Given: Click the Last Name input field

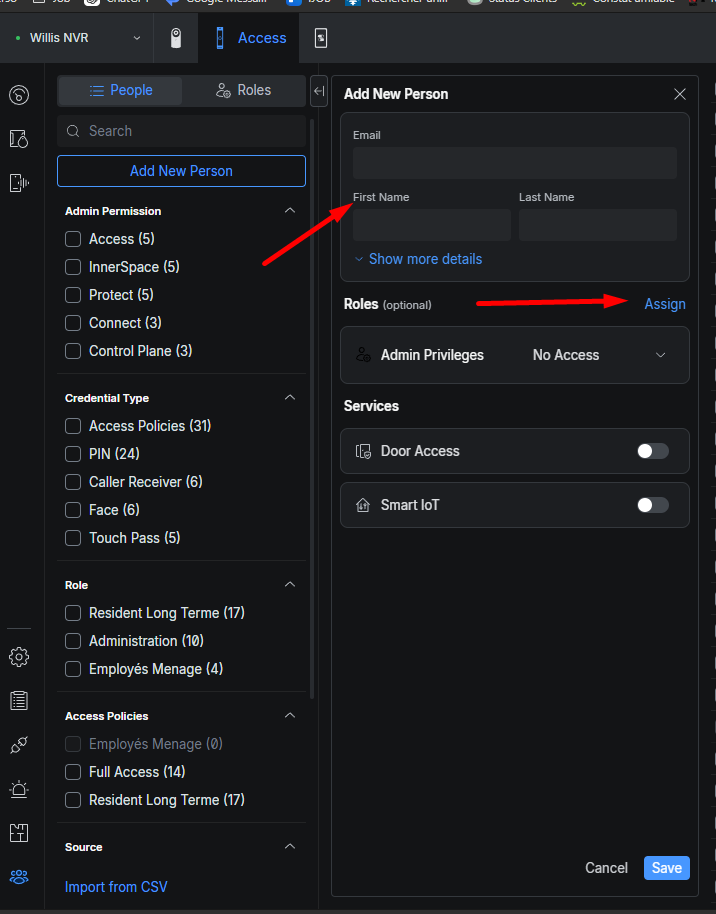Looking at the screenshot, I should click(598, 225).
